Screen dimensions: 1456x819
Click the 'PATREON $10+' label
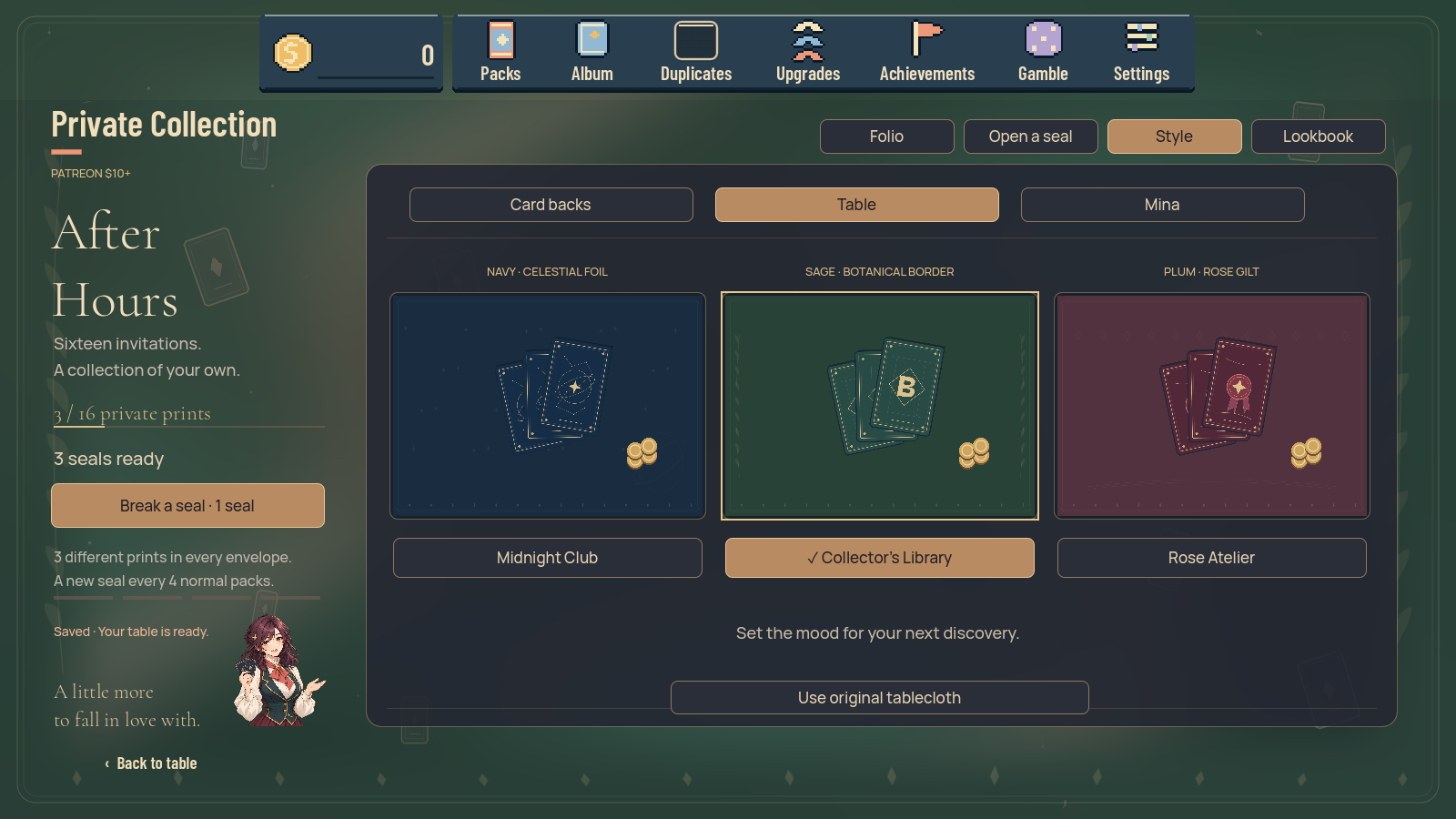tap(91, 174)
